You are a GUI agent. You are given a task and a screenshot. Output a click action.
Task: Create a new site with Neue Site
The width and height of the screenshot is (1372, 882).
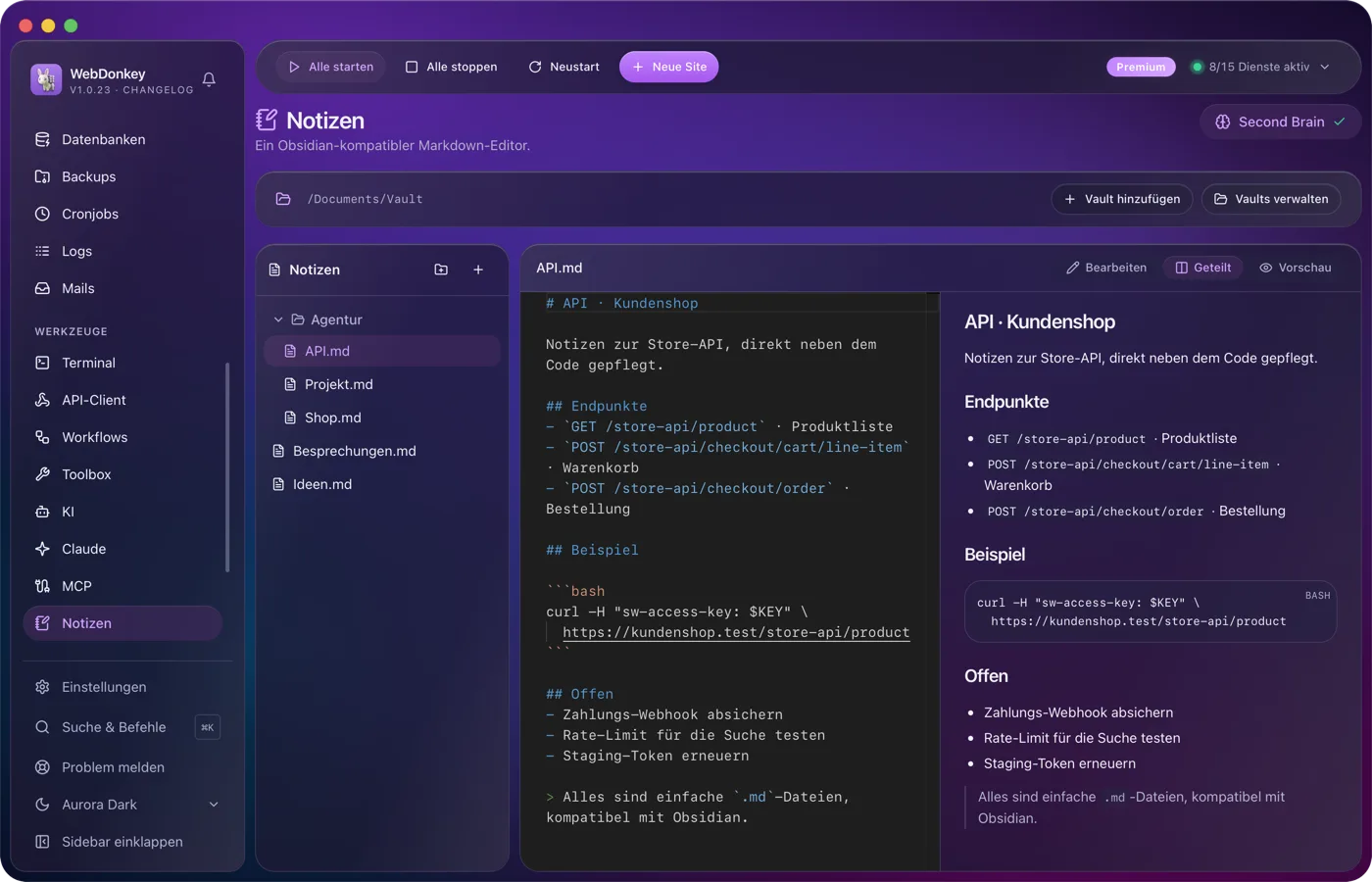point(669,67)
